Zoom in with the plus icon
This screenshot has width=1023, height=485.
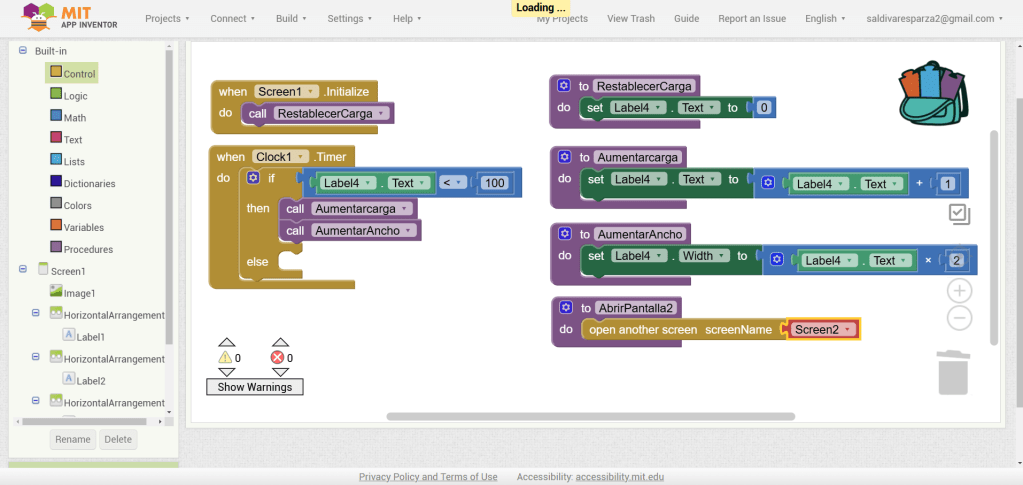tap(959, 291)
